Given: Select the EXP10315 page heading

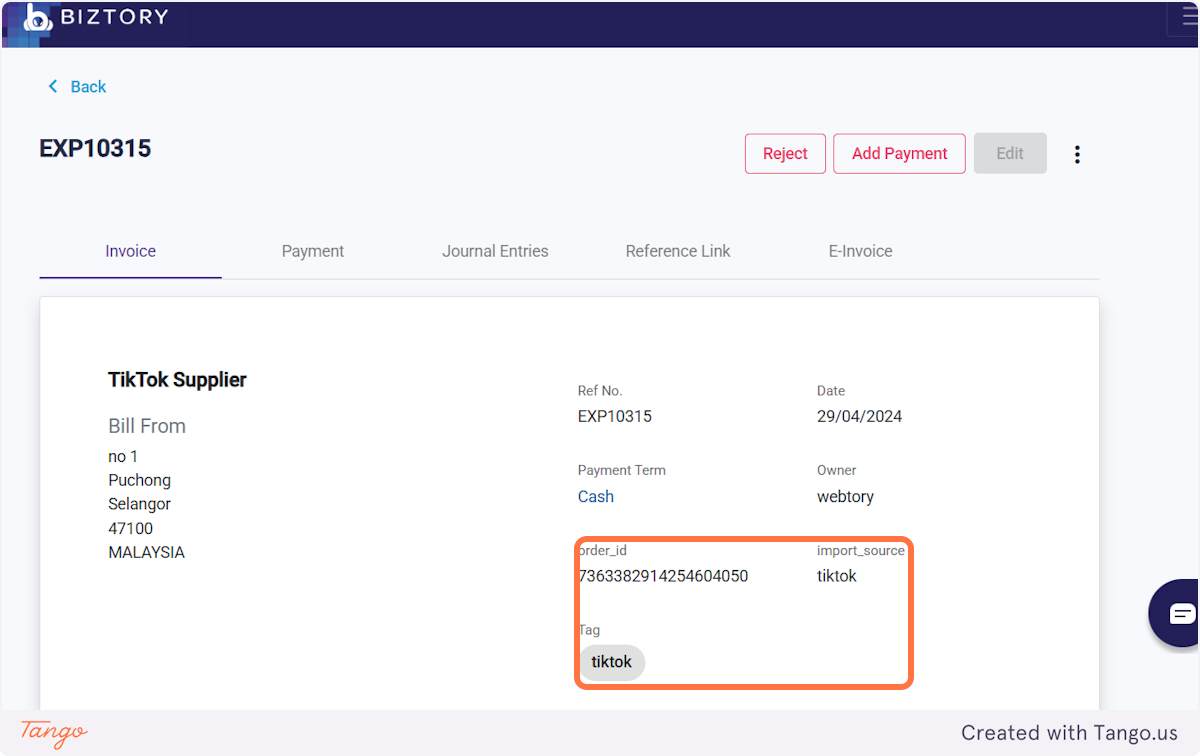Looking at the screenshot, I should pos(95,148).
